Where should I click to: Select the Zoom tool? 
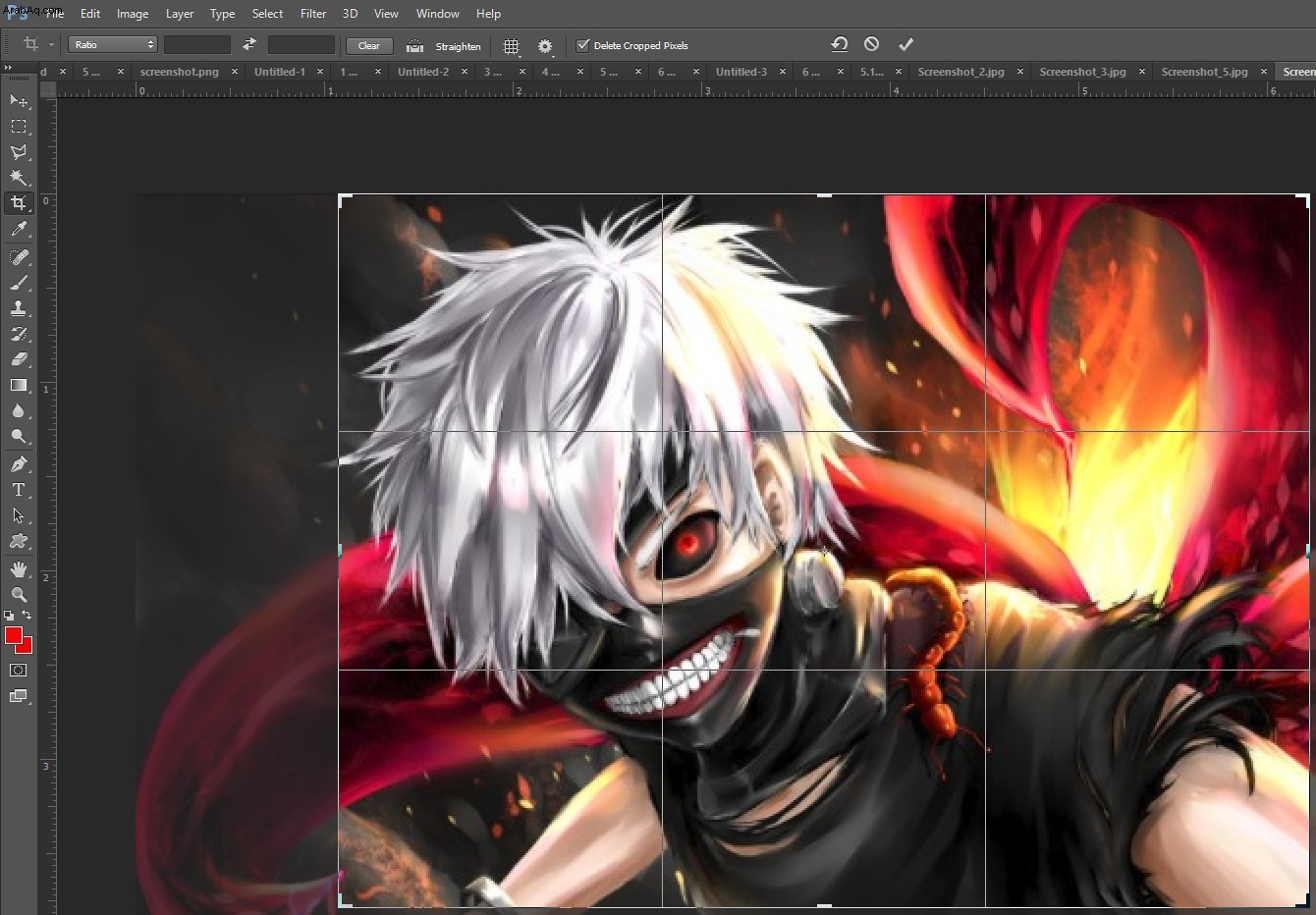[x=19, y=595]
